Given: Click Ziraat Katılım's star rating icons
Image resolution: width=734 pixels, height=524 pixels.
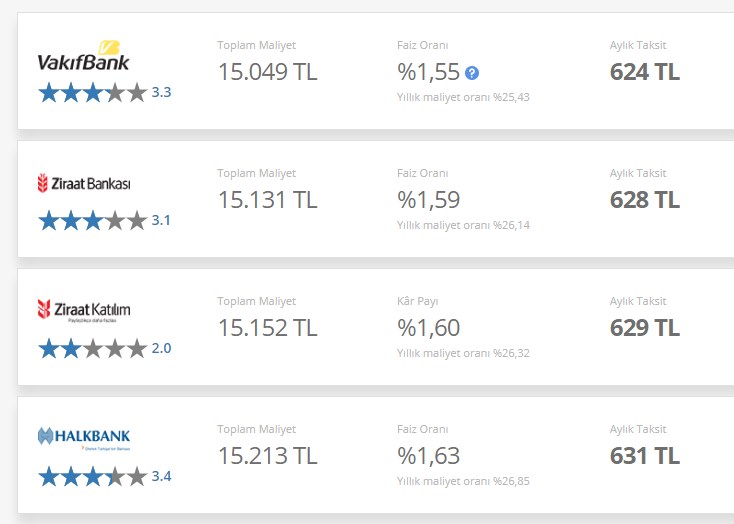Looking at the screenshot, I should click(93, 348).
